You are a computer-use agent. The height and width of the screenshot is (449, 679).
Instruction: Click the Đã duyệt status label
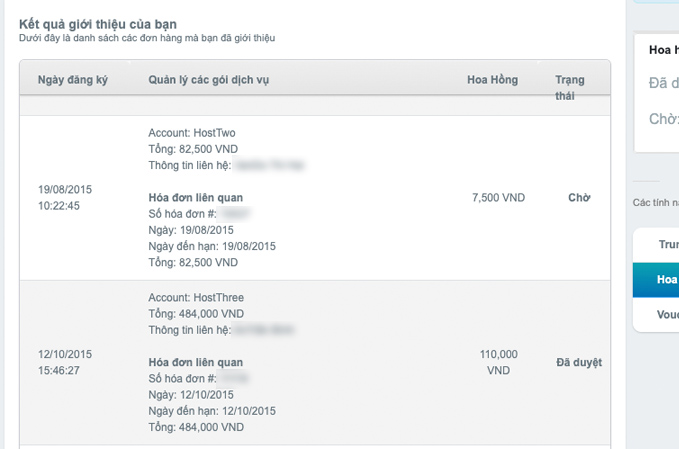pos(579,362)
